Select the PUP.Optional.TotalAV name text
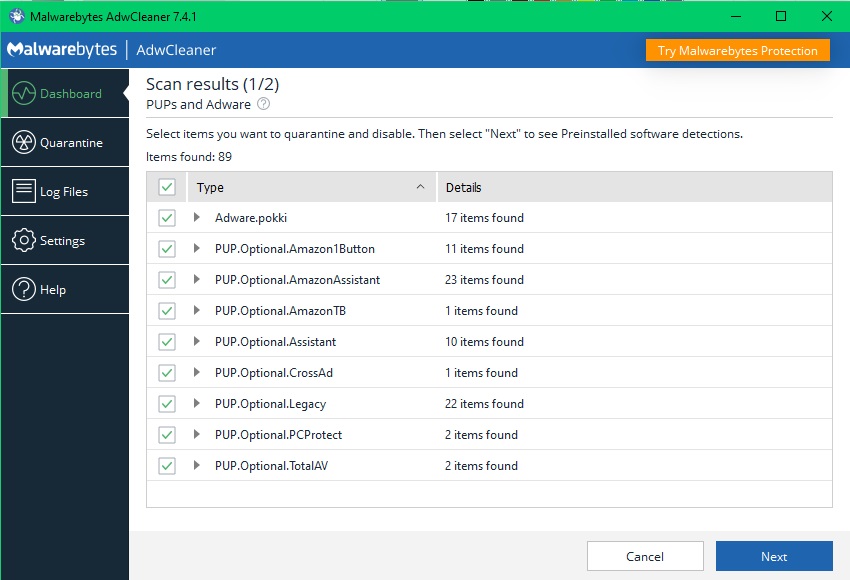Viewport: 850px width, 580px height. (272, 466)
